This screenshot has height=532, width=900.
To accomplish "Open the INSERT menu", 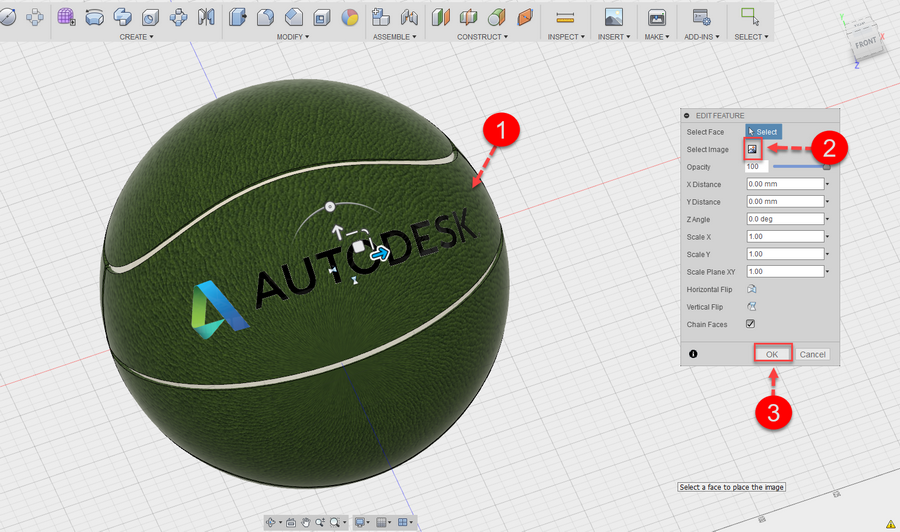I will coord(614,37).
